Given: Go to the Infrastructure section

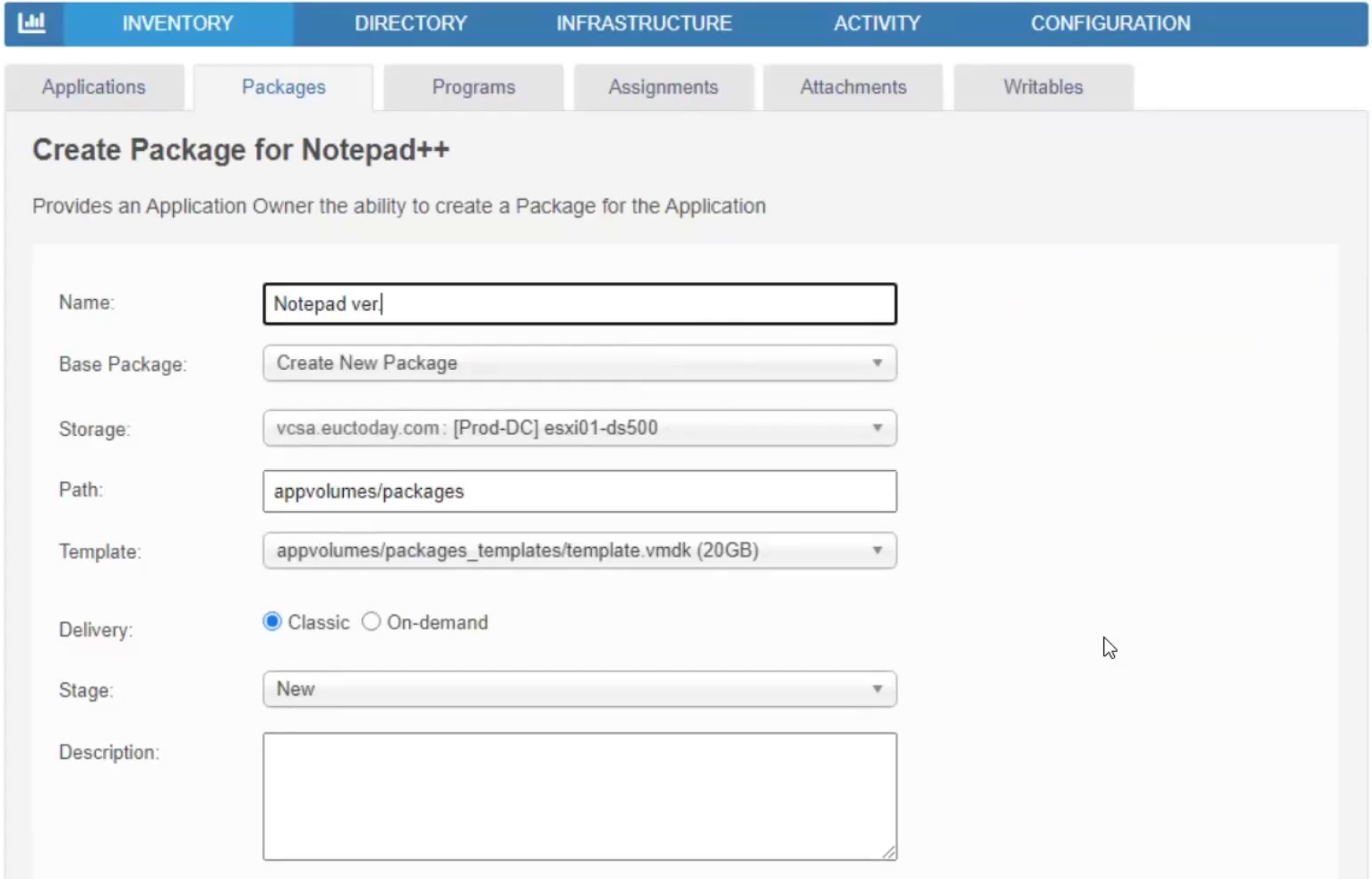Looking at the screenshot, I should (644, 23).
